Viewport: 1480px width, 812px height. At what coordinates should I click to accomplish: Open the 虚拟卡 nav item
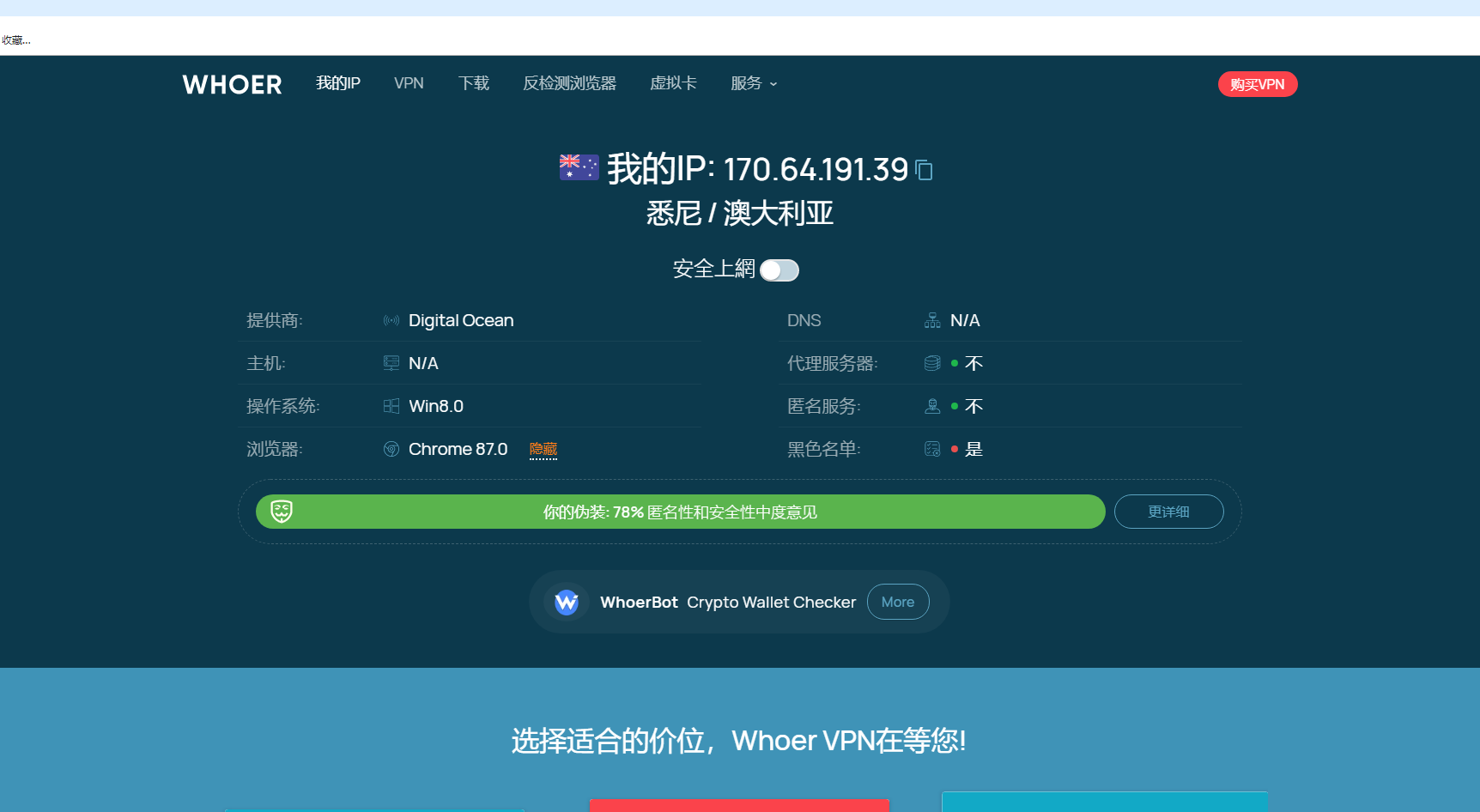(x=673, y=83)
